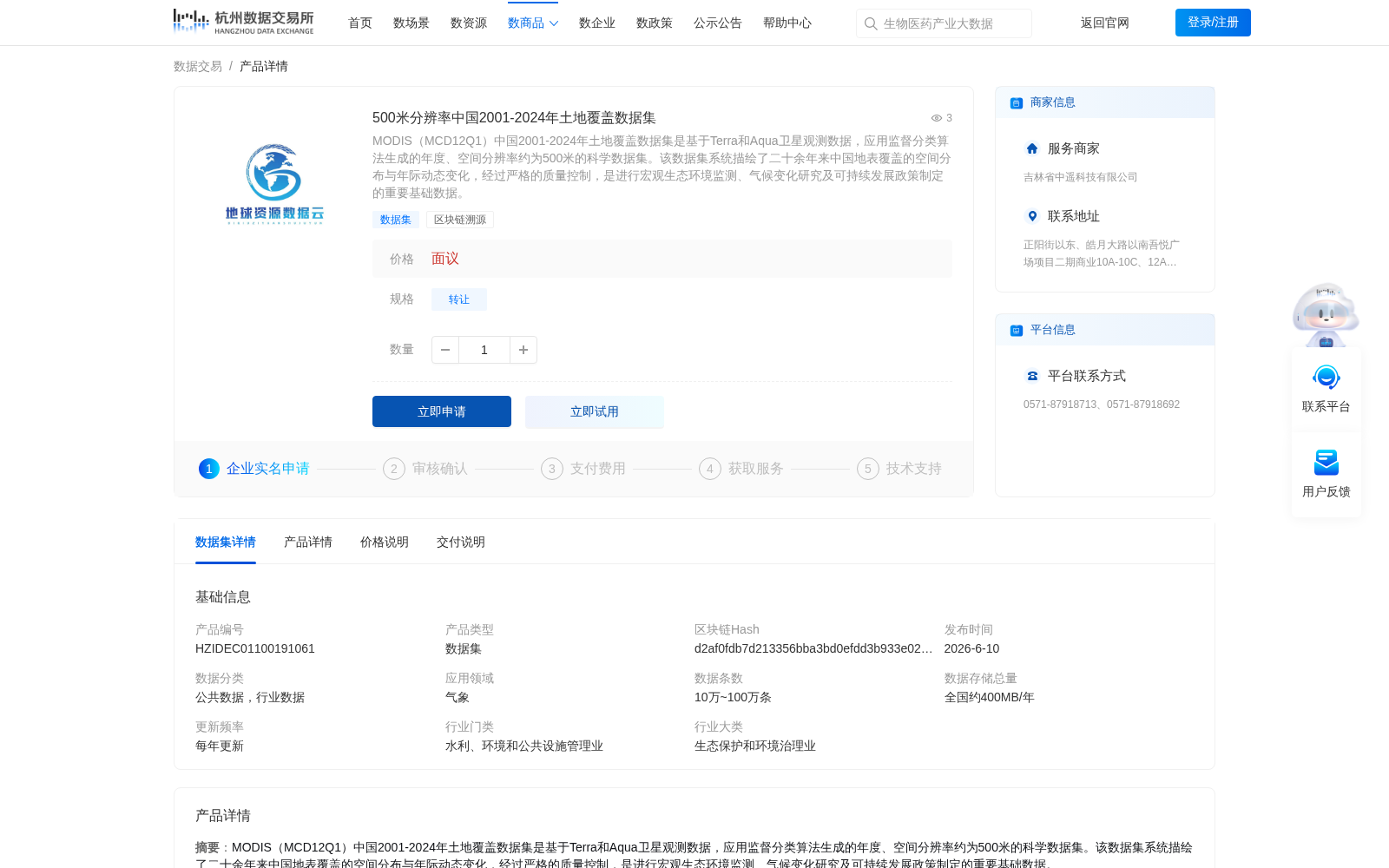
Task: Click step 5 技术支持
Action: pos(899,469)
